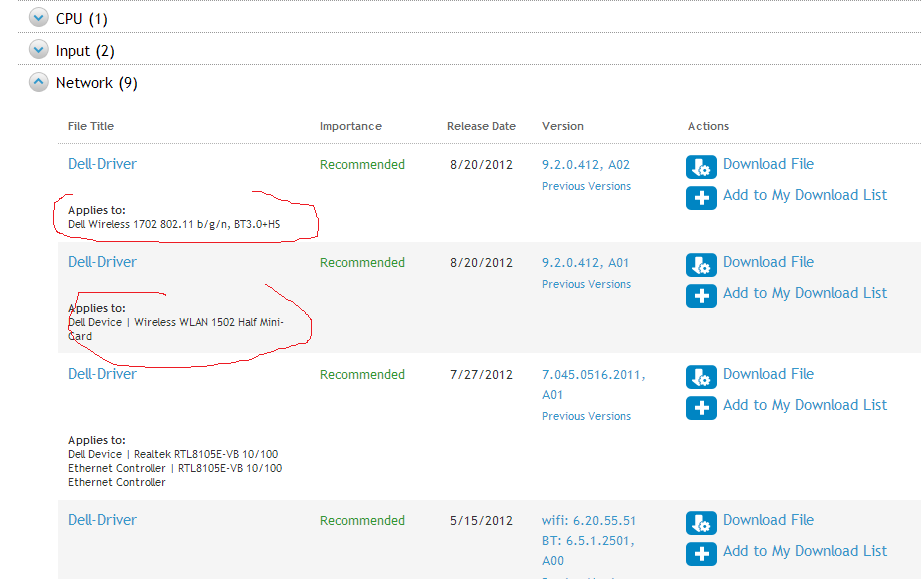
Task: Select text 'Dell Wireless 1702 802.11 b/g/n, BT3.0+HS'
Action: pyautogui.click(x=174, y=224)
